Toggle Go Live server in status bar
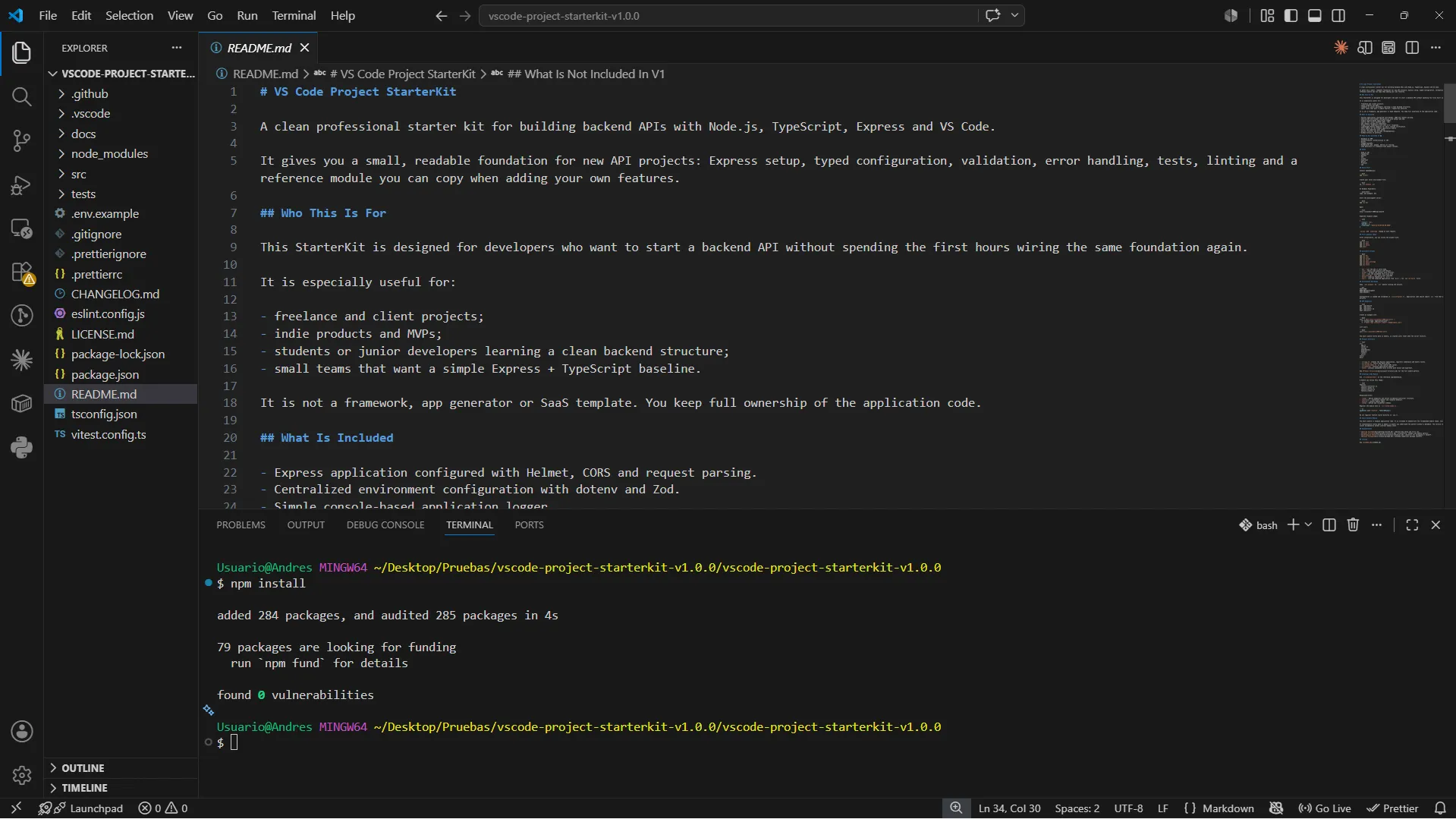Image resolution: width=1456 pixels, height=819 pixels. 1325,808
